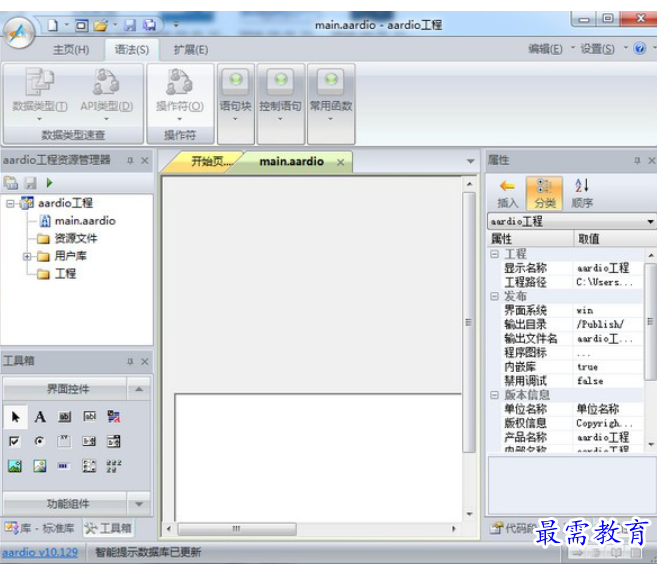Select the rich edit control icon
Image resolution: width=657 pixels, height=564 pixels.
114,416
